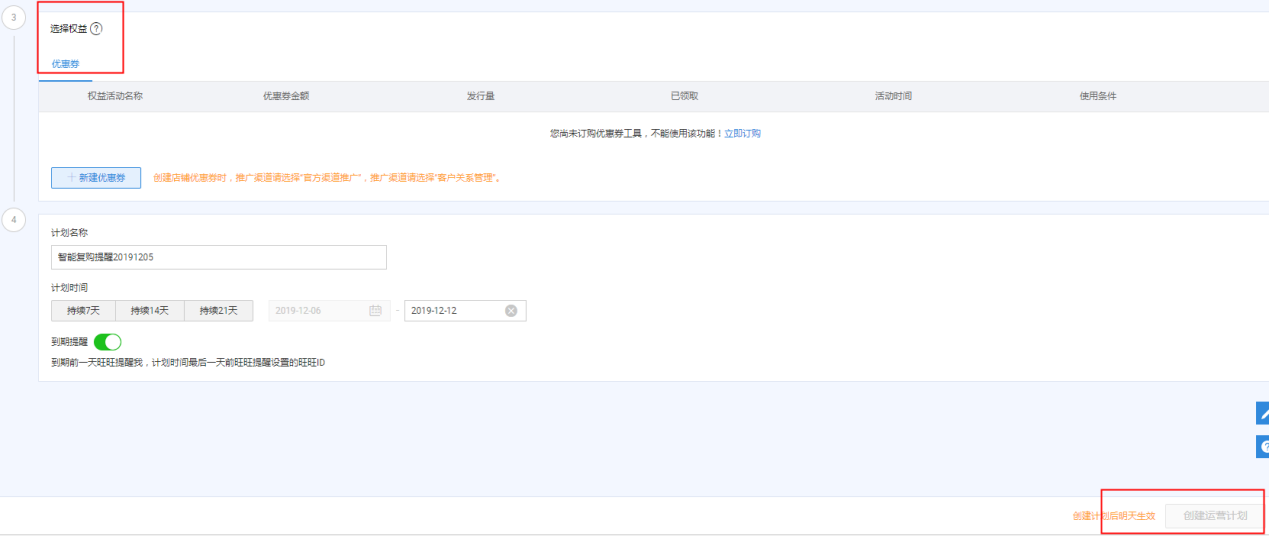The image size is (1269, 536).
Task: Toggle the 到期提醒 switch
Action: pyautogui.click(x=107, y=342)
